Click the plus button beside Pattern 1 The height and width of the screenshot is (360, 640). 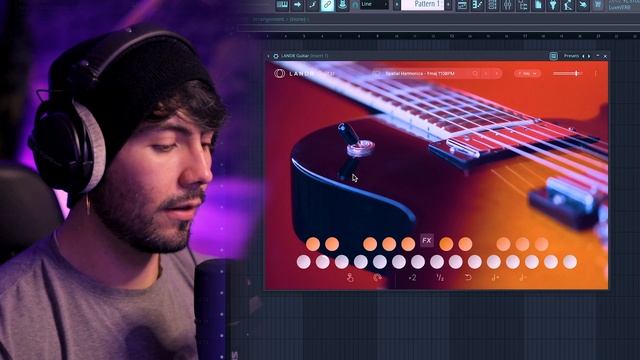point(448,4)
